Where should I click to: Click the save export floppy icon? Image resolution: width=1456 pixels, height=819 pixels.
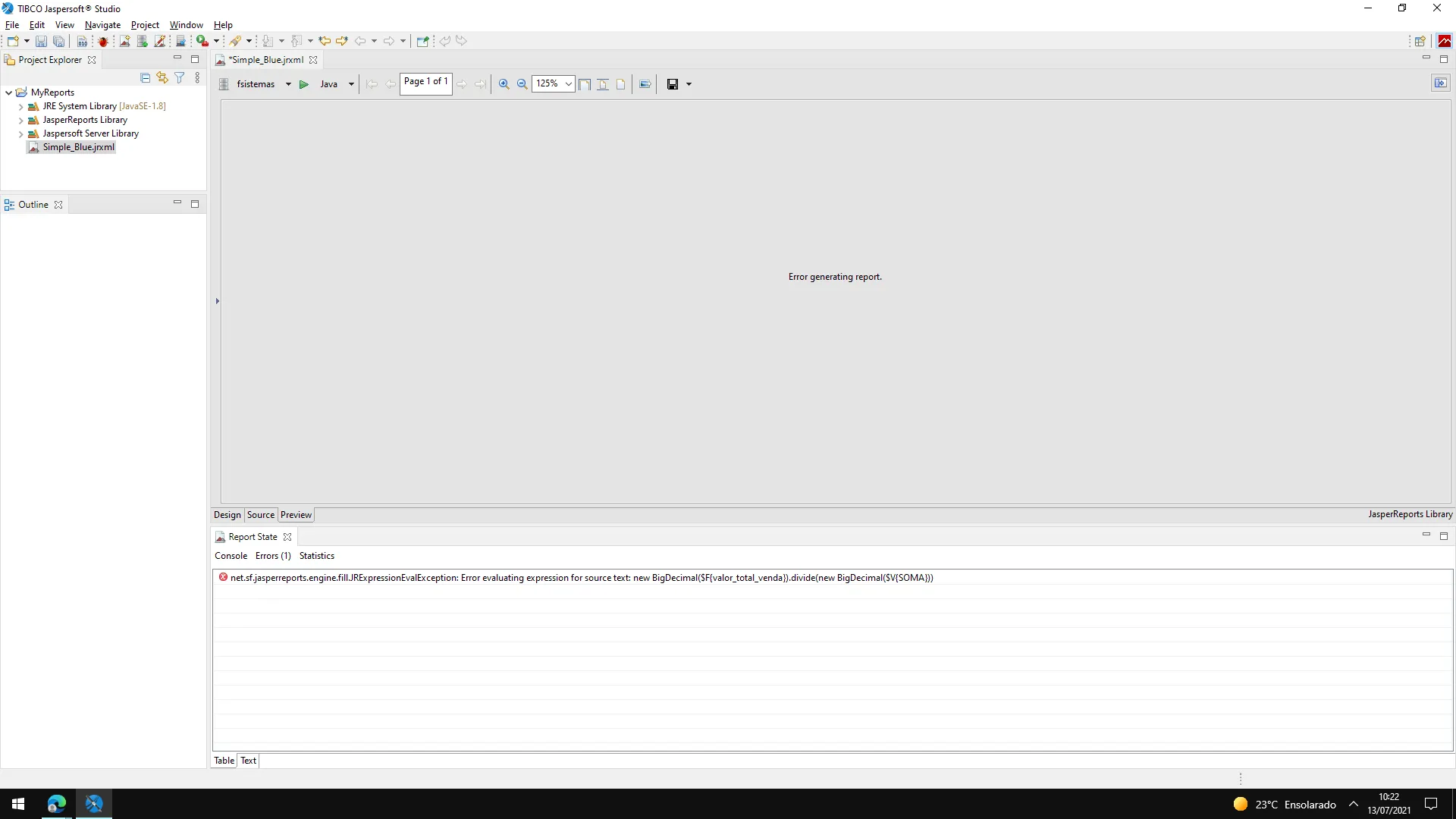(672, 84)
